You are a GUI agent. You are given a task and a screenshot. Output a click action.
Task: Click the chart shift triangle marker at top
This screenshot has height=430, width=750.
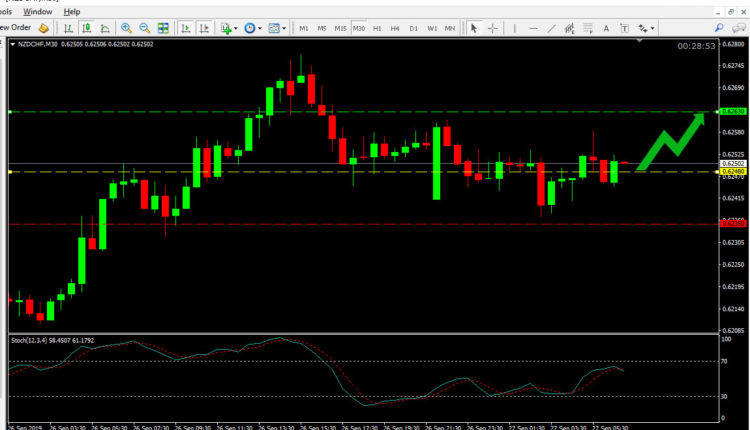(x=640, y=41)
